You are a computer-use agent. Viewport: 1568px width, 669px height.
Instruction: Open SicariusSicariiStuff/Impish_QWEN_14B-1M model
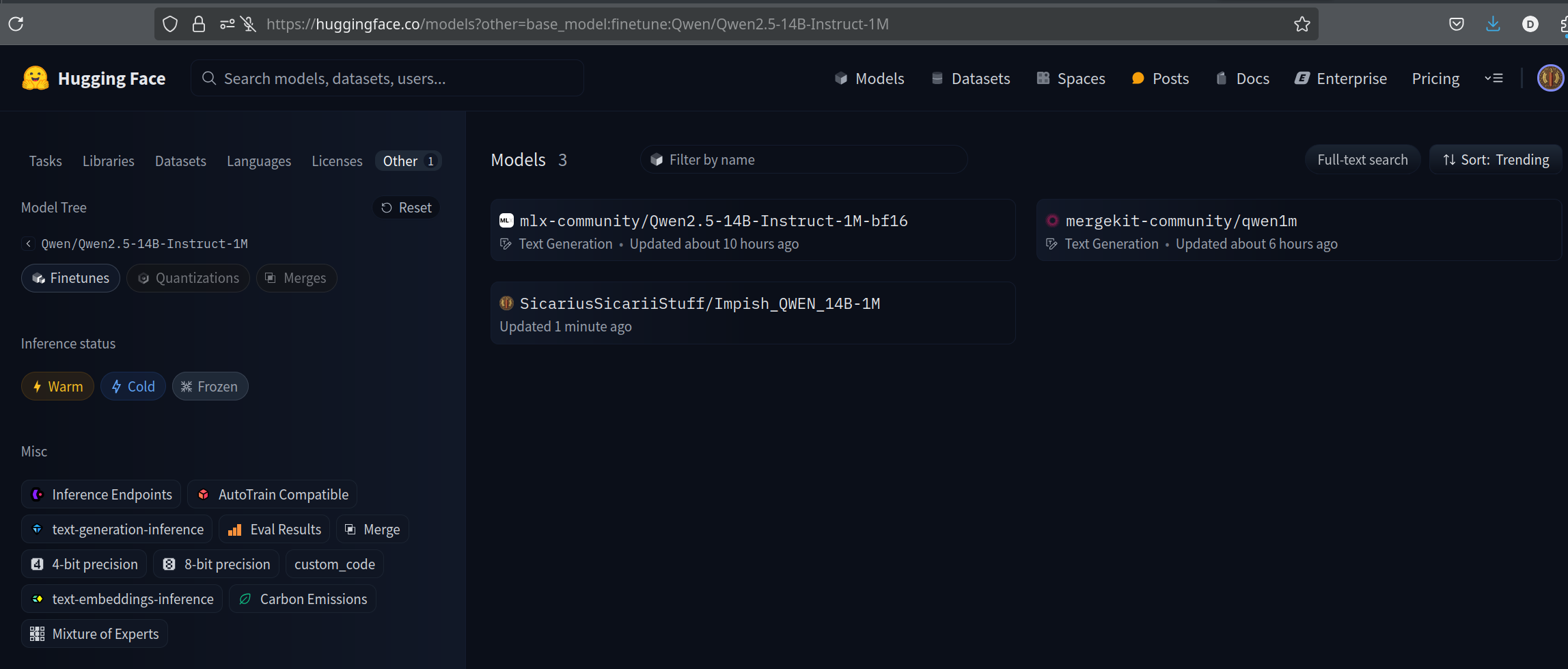(700, 304)
